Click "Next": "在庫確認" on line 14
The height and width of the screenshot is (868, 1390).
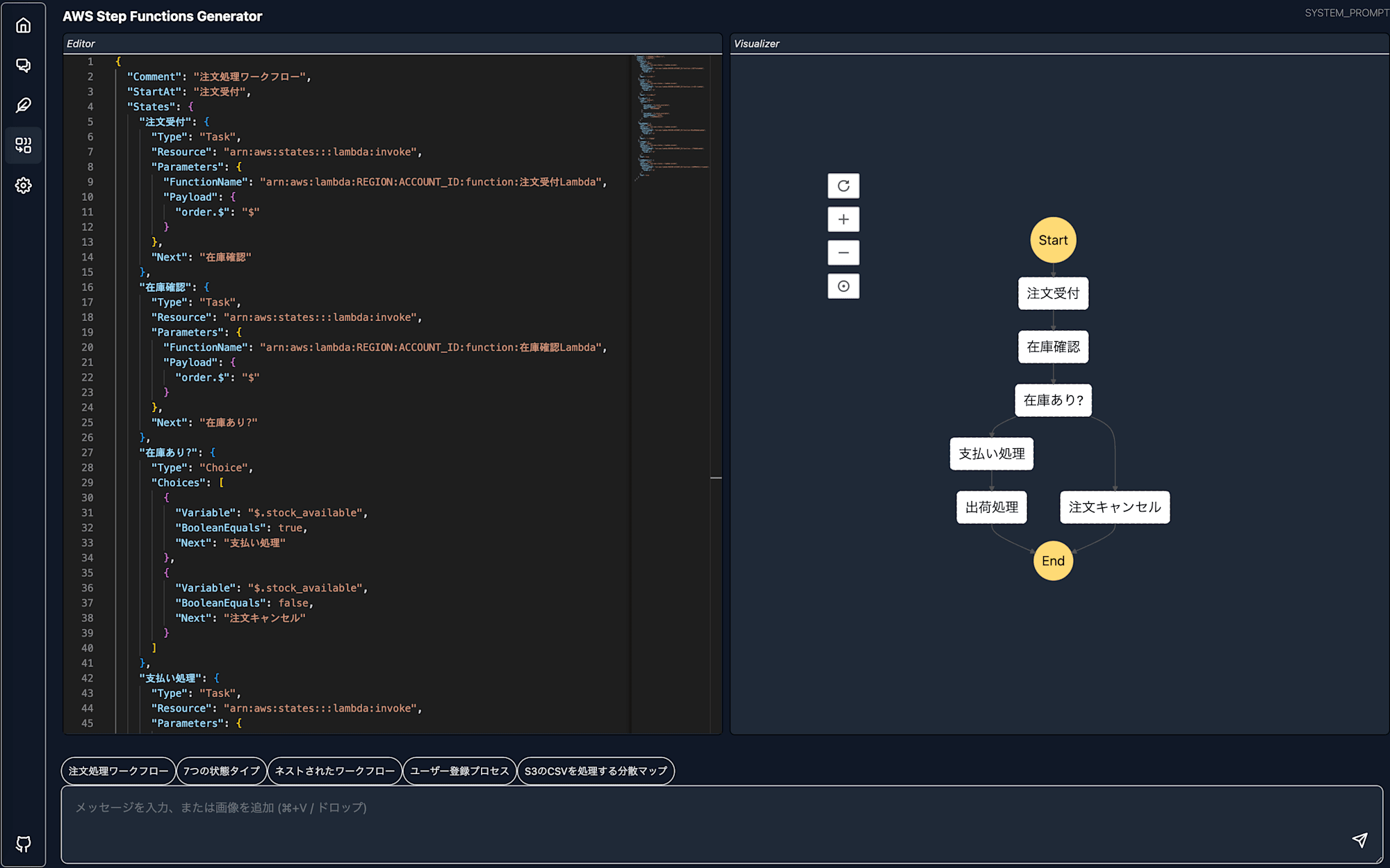pyautogui.click(x=202, y=257)
